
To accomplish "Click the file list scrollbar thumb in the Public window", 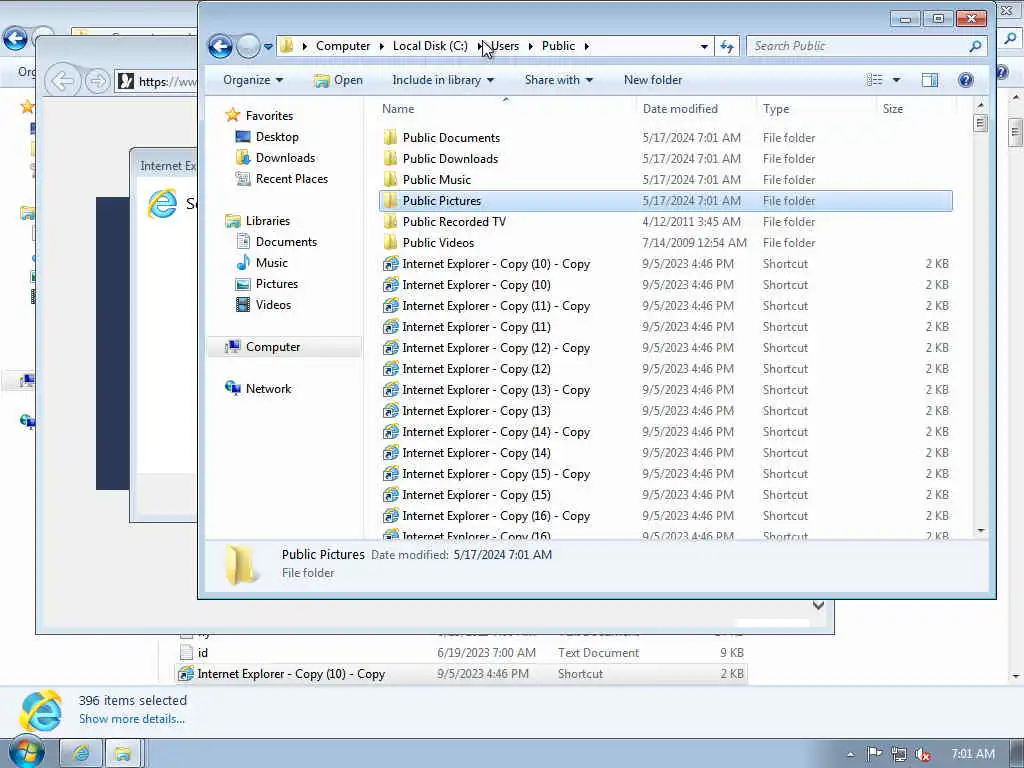I will pos(980,123).
